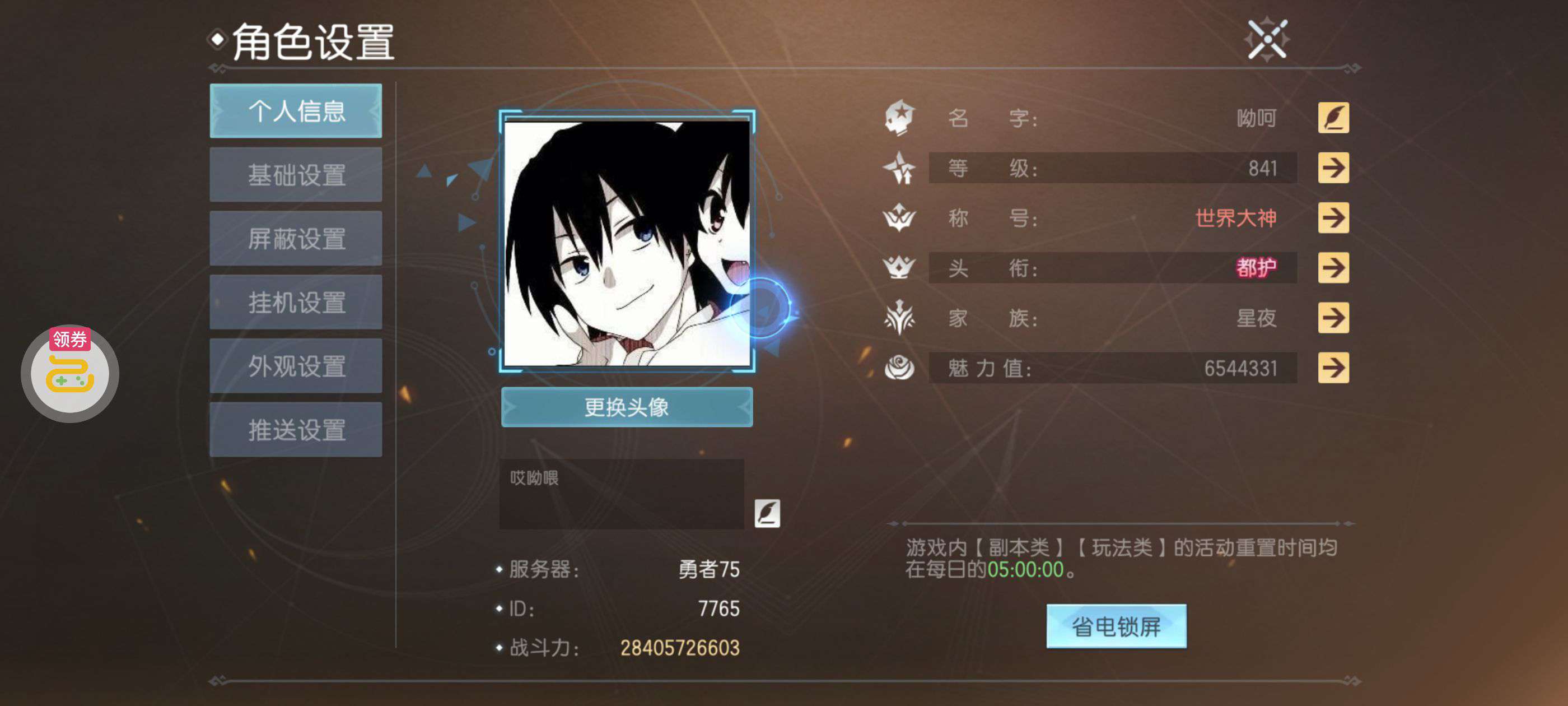Go to 挂机设置 tab
Image resolution: width=1568 pixels, height=706 pixels.
coord(296,302)
